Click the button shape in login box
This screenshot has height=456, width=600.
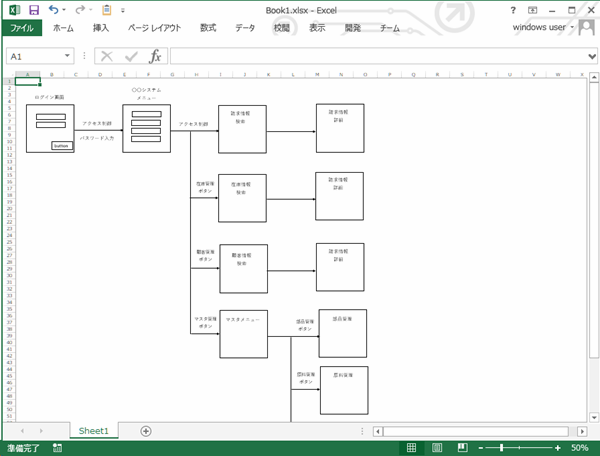tap(62, 146)
